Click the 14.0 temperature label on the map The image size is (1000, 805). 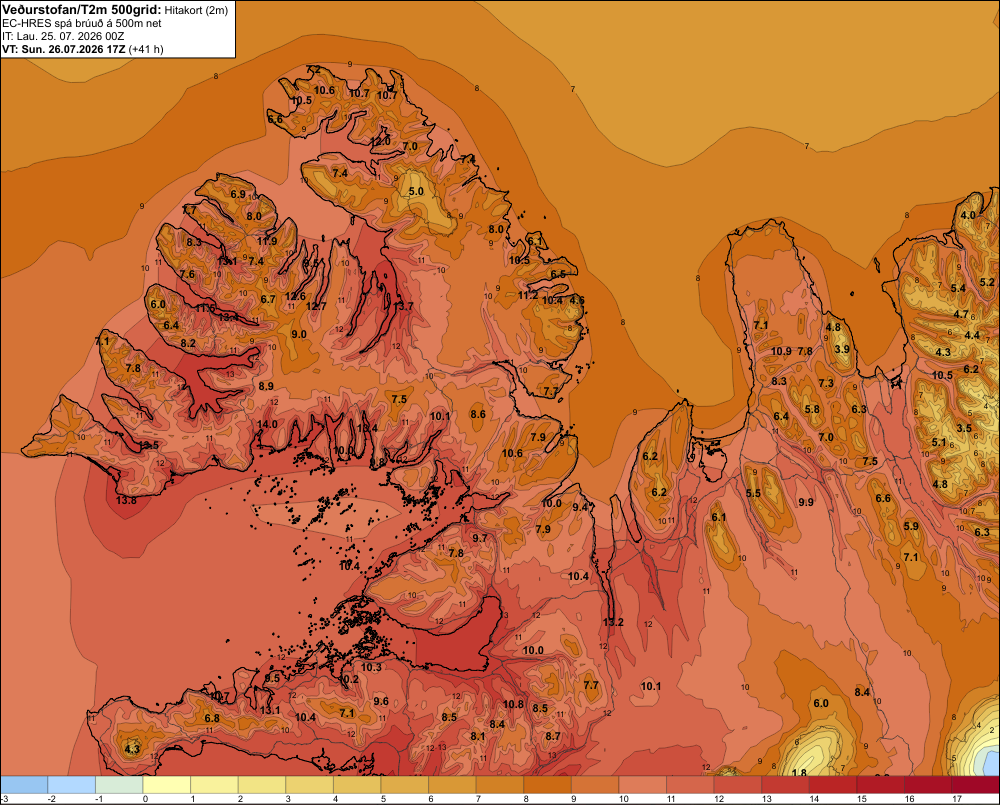(267, 424)
